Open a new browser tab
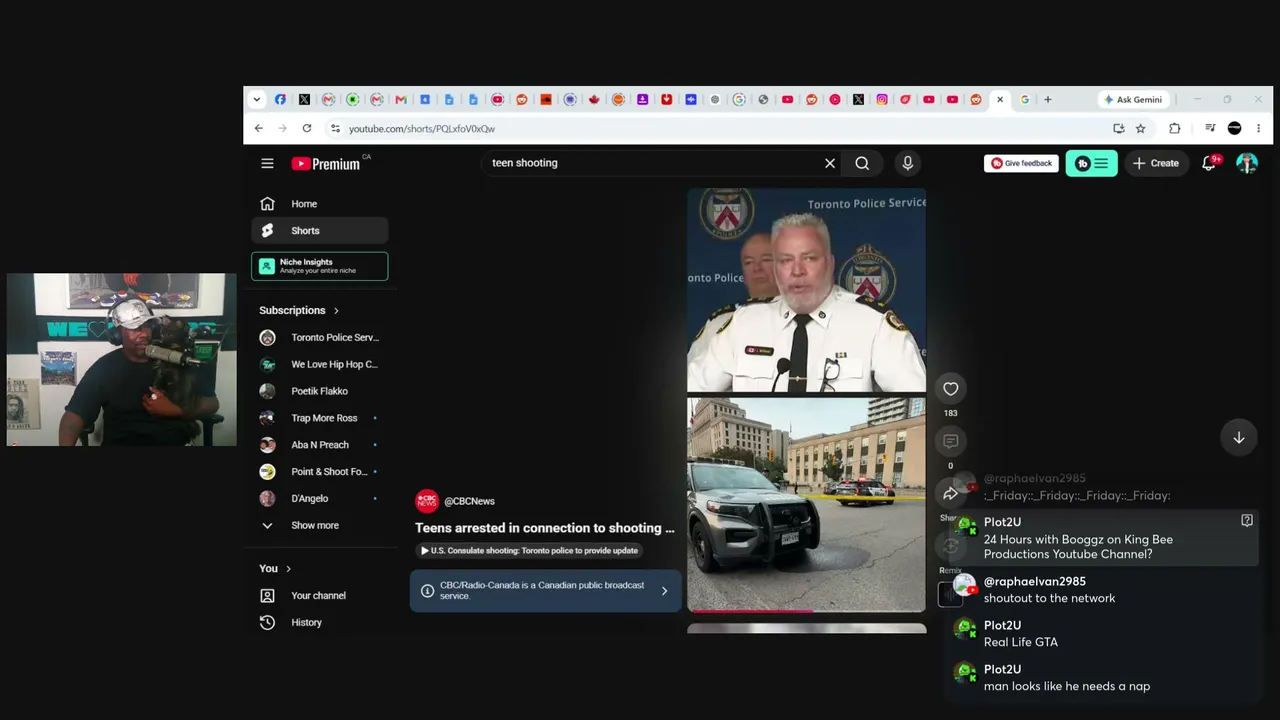The height and width of the screenshot is (720, 1280). [1048, 100]
